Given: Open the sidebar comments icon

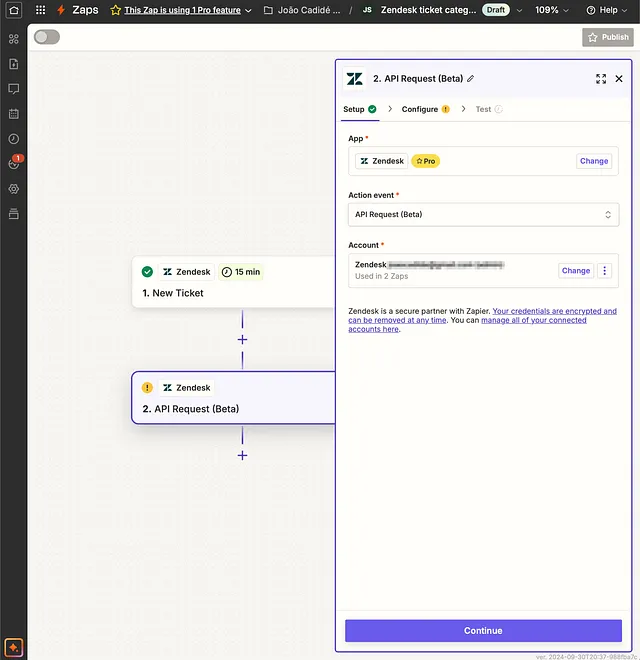Looking at the screenshot, I should (x=13, y=89).
